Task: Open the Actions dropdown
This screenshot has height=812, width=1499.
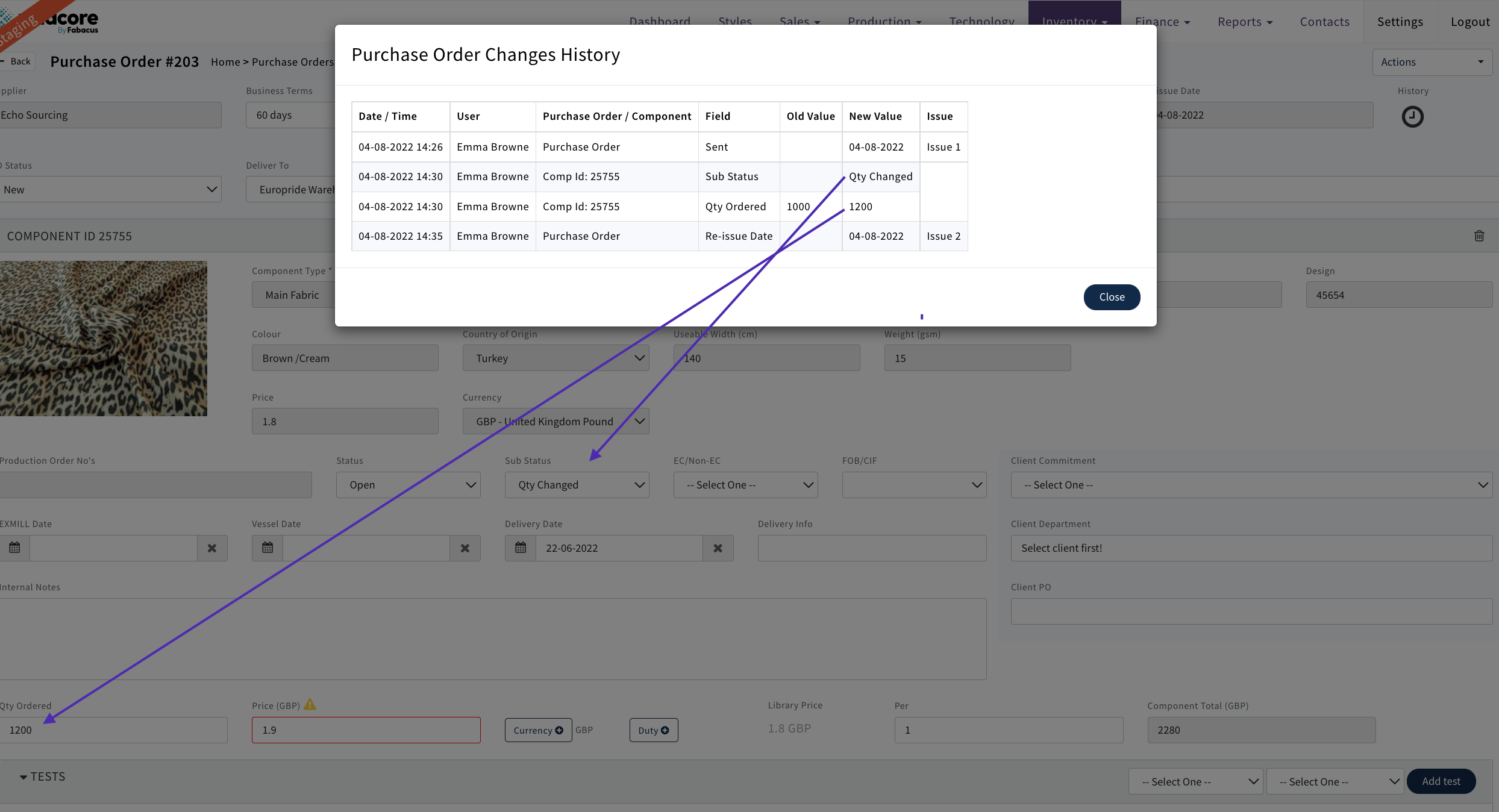Action: [1432, 62]
